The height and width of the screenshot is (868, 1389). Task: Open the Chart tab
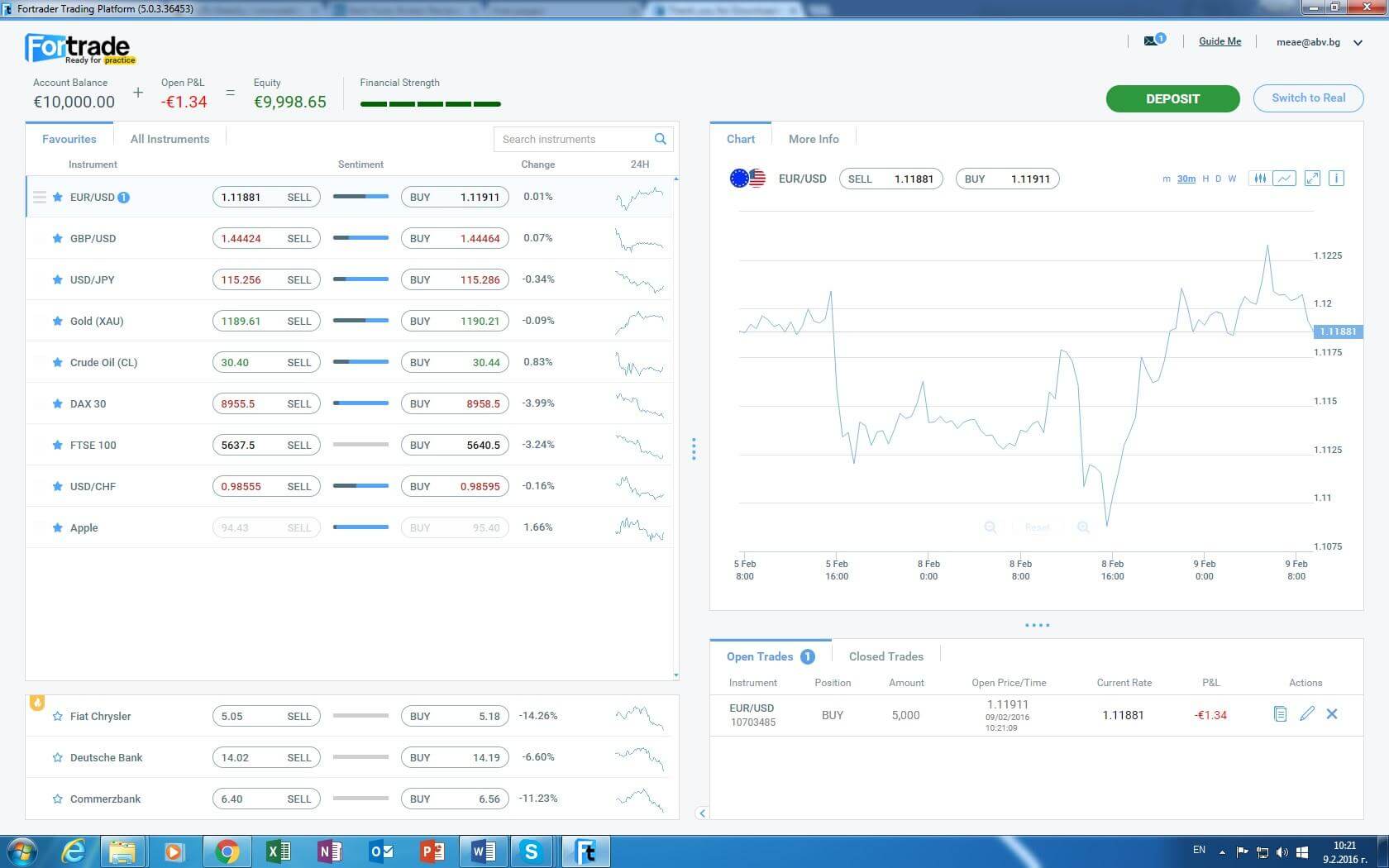pos(741,139)
